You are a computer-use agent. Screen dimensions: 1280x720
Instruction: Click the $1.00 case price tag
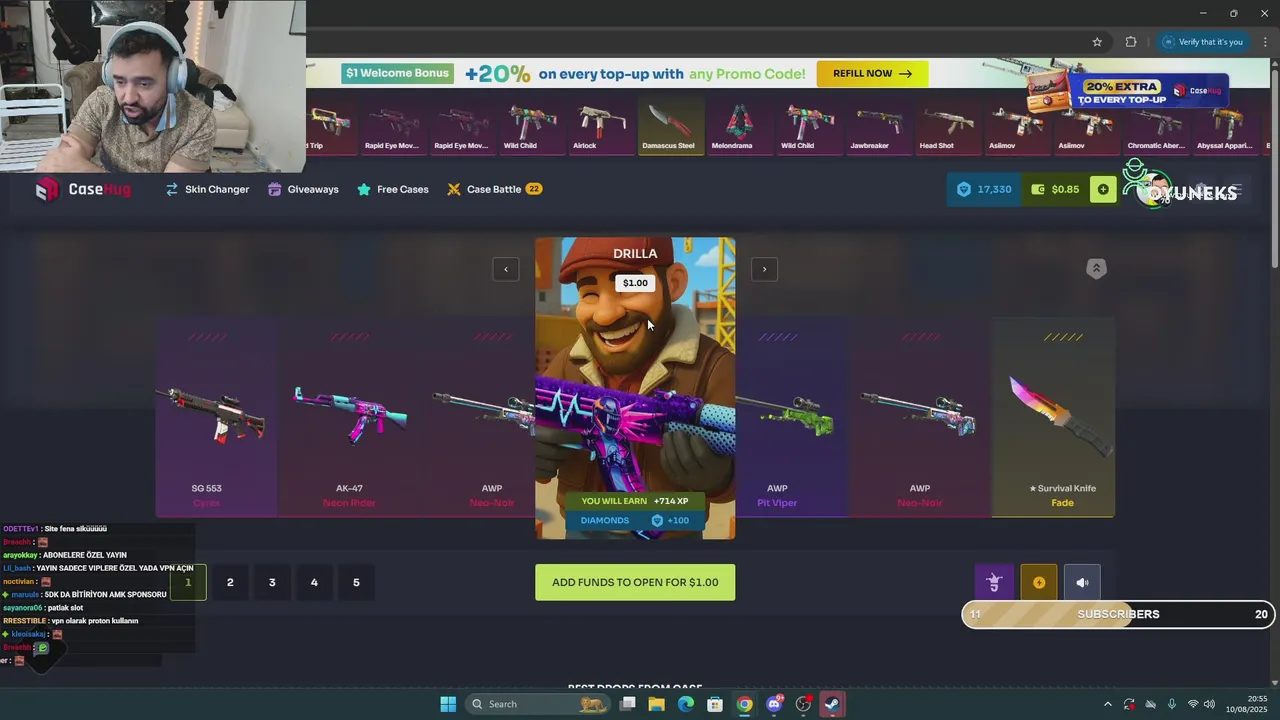pos(635,283)
